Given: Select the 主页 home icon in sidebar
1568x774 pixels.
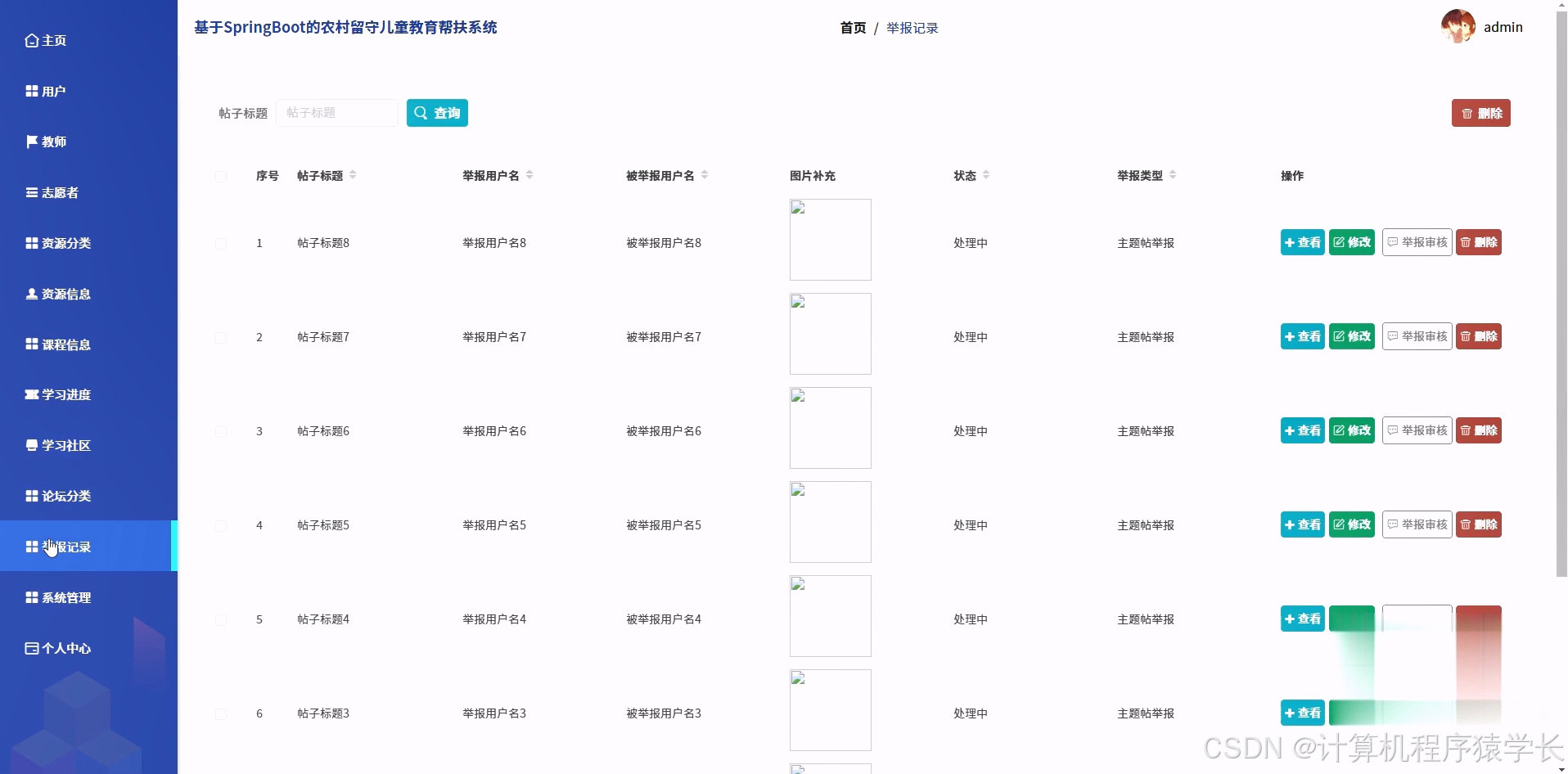Looking at the screenshot, I should point(32,40).
